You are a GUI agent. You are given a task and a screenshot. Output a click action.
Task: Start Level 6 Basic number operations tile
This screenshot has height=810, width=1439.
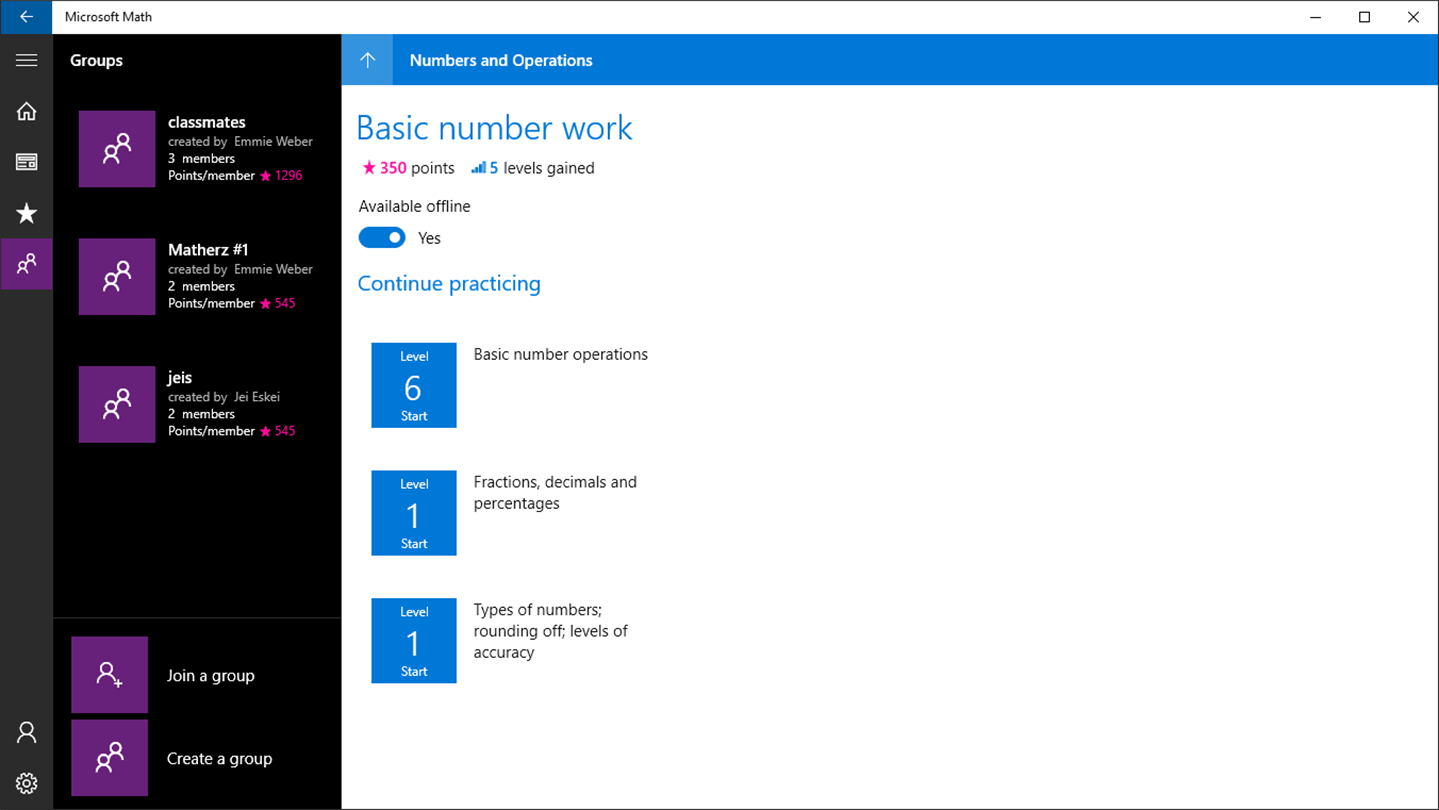tap(414, 385)
